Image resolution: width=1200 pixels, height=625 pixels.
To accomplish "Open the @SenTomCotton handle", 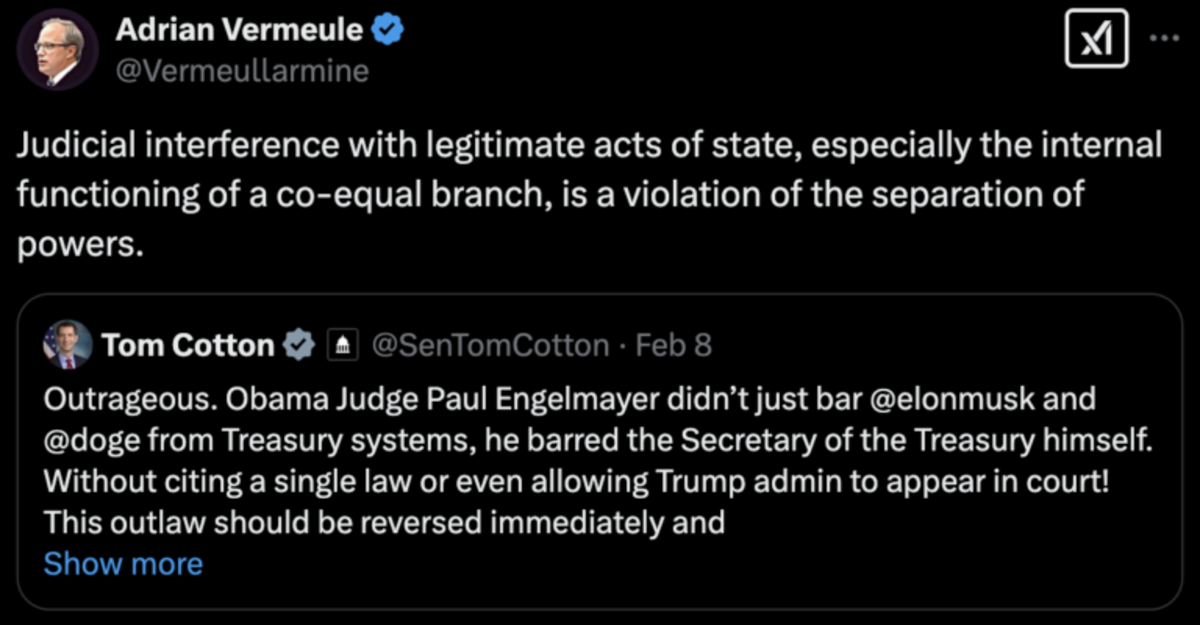I will pyautogui.click(x=490, y=346).
